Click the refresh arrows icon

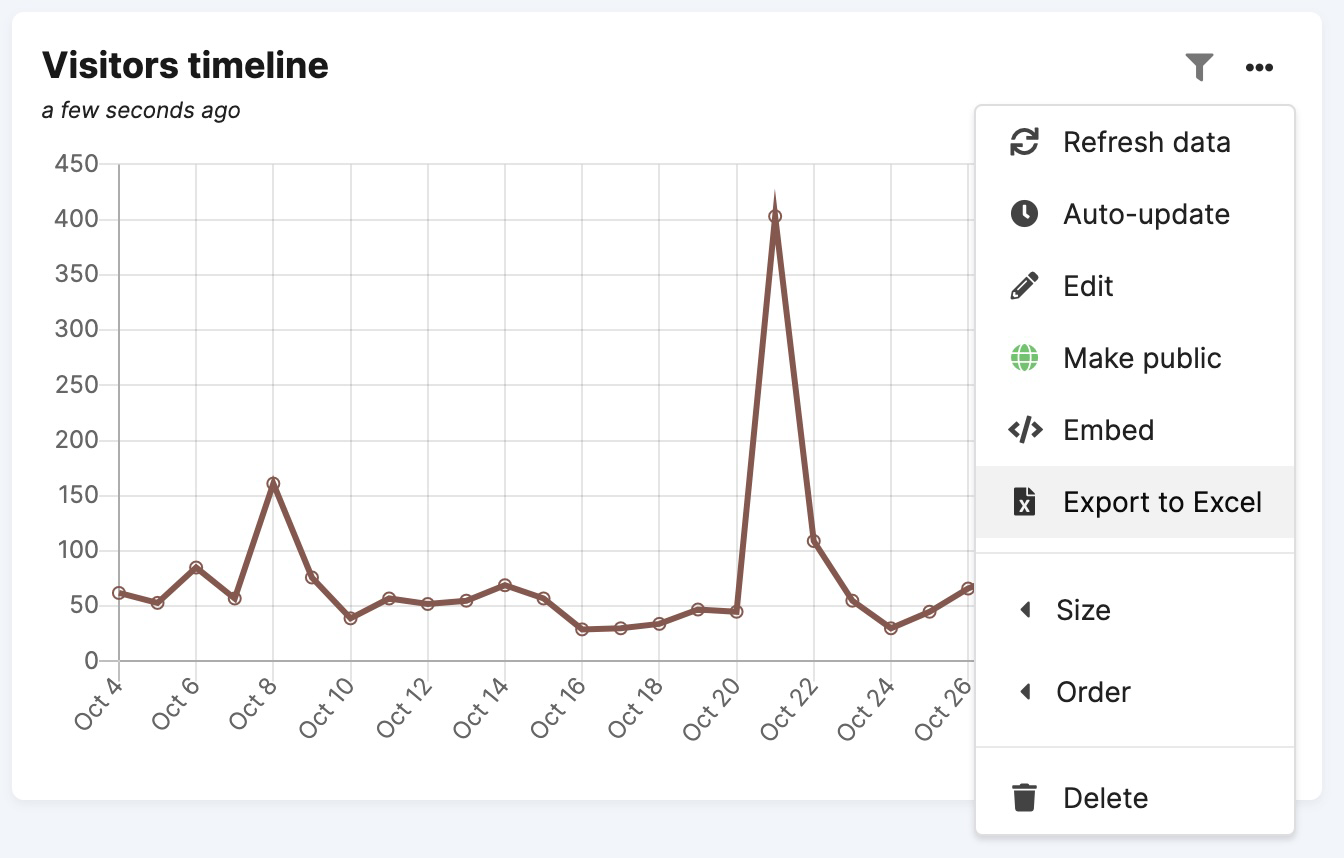1024,142
